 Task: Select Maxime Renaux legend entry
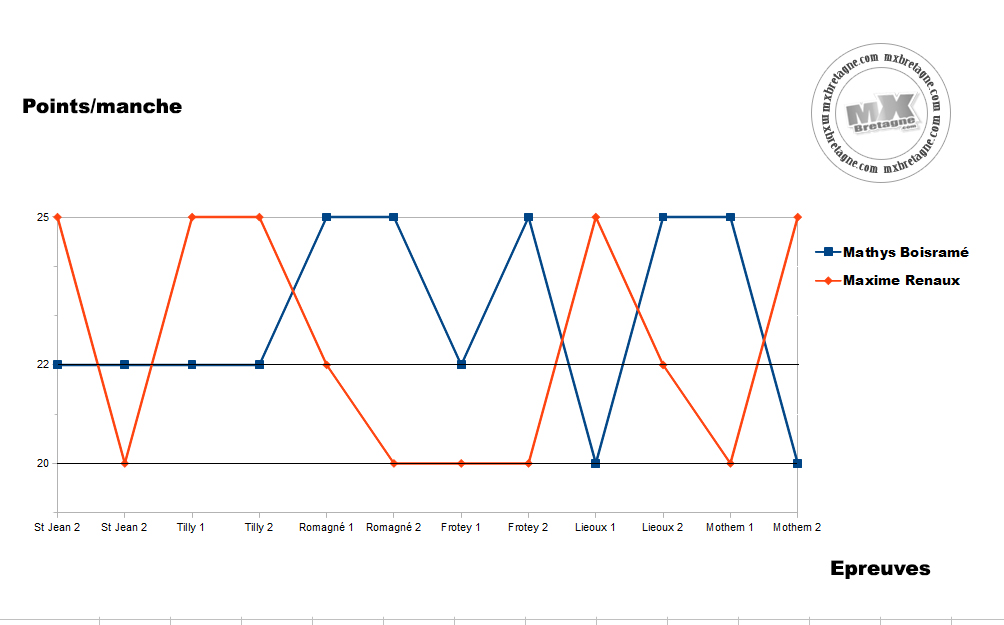coord(887,280)
